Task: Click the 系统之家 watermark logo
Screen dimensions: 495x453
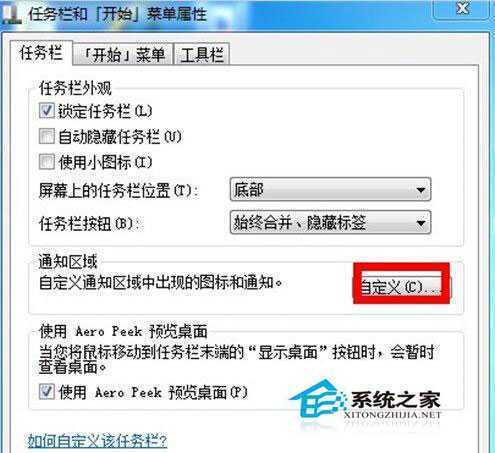Action: point(365,402)
